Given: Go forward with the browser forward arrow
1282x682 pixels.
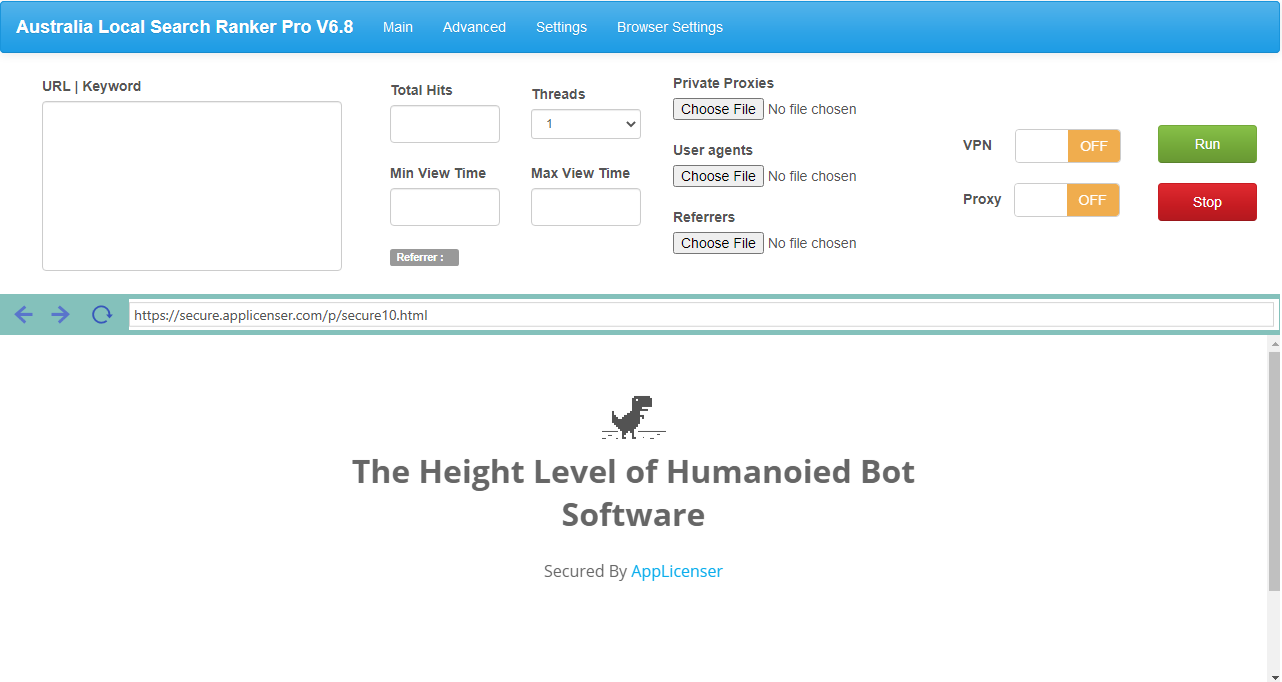Looking at the screenshot, I should (x=61, y=315).
